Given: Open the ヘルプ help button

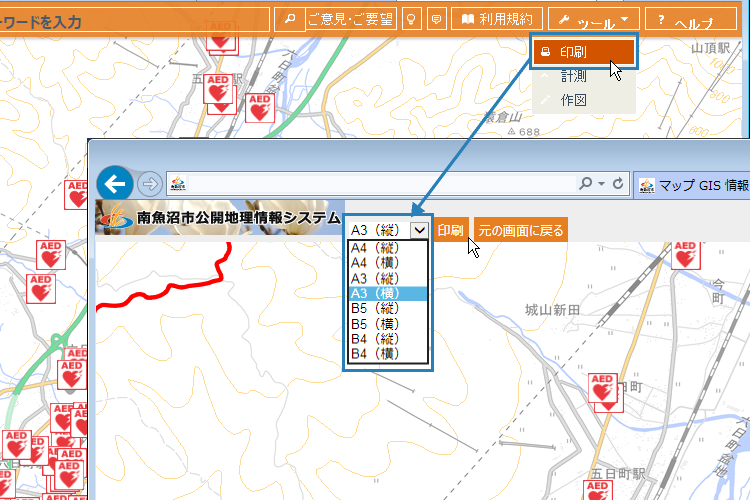Looking at the screenshot, I should click(691, 19).
